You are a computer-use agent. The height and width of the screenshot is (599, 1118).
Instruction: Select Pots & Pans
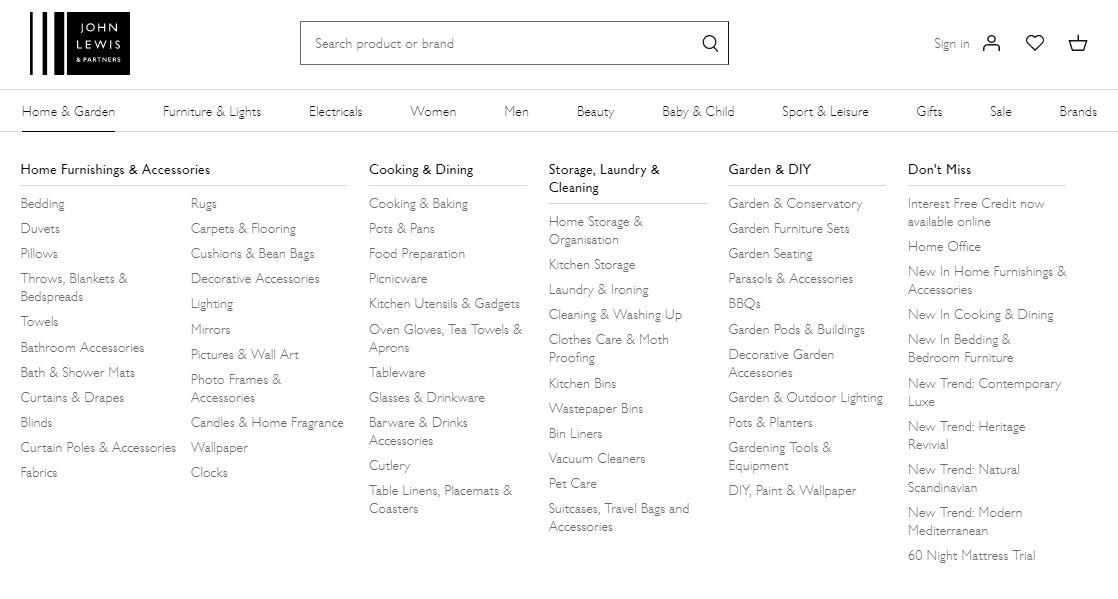401,229
